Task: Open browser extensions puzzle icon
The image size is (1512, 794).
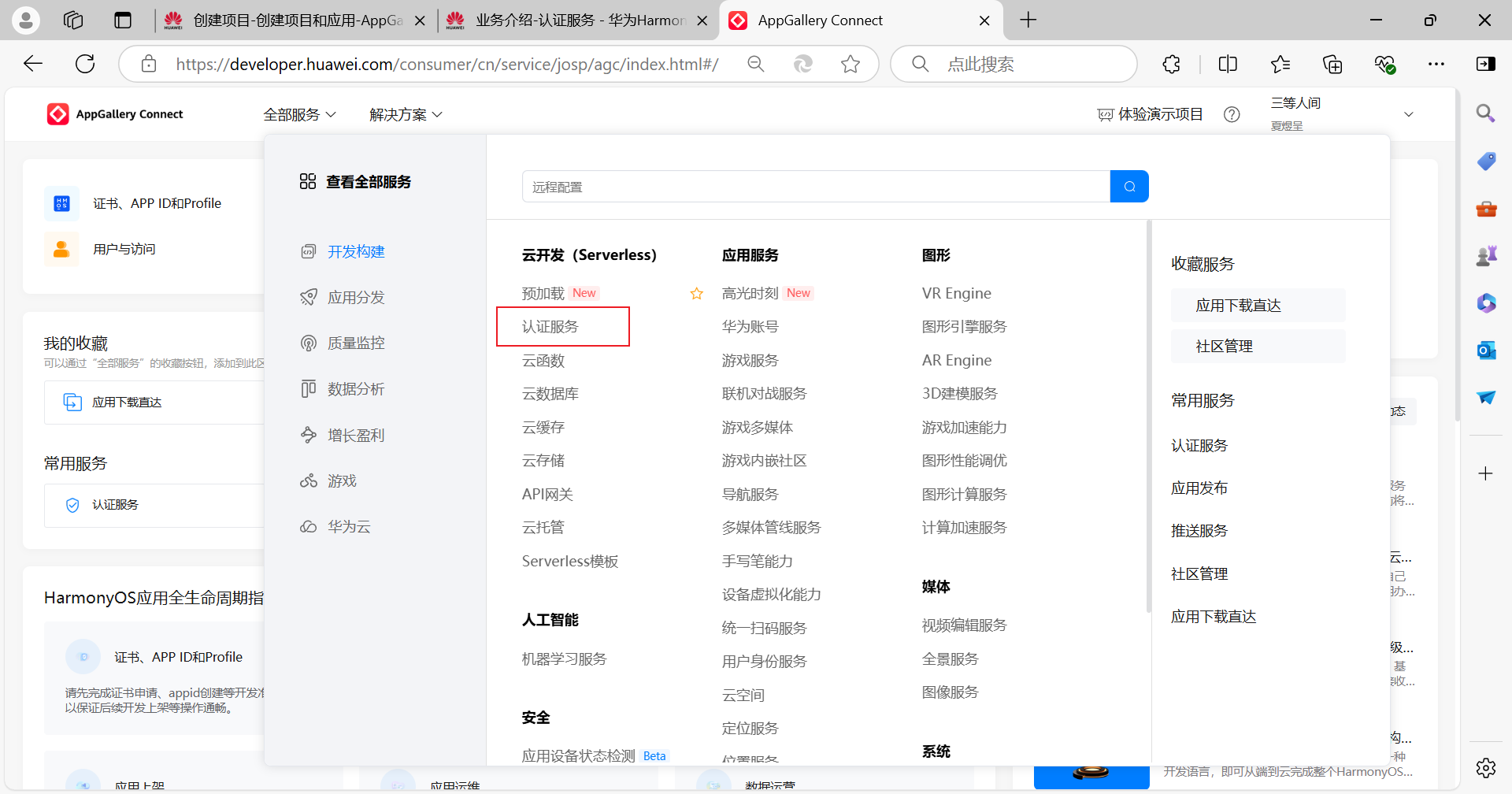Action: pyautogui.click(x=1171, y=64)
